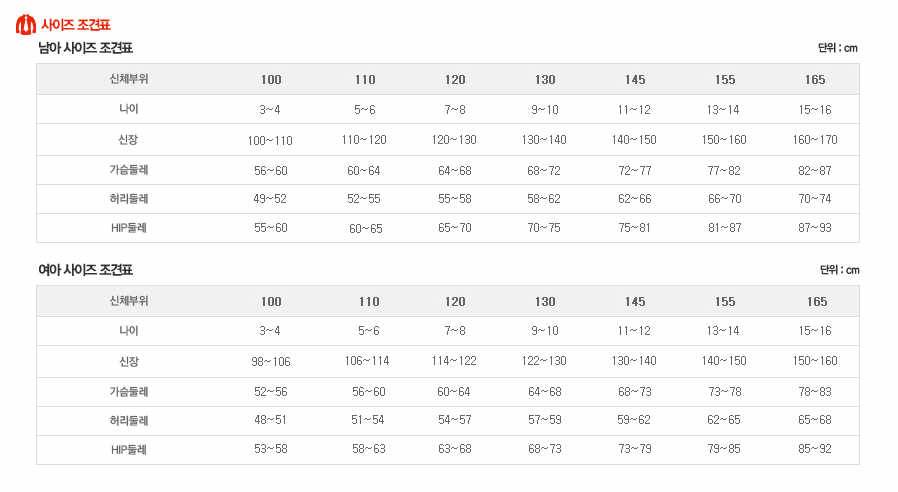Click the girls hip value 85~92
This screenshot has width=898, height=492.
814,449
